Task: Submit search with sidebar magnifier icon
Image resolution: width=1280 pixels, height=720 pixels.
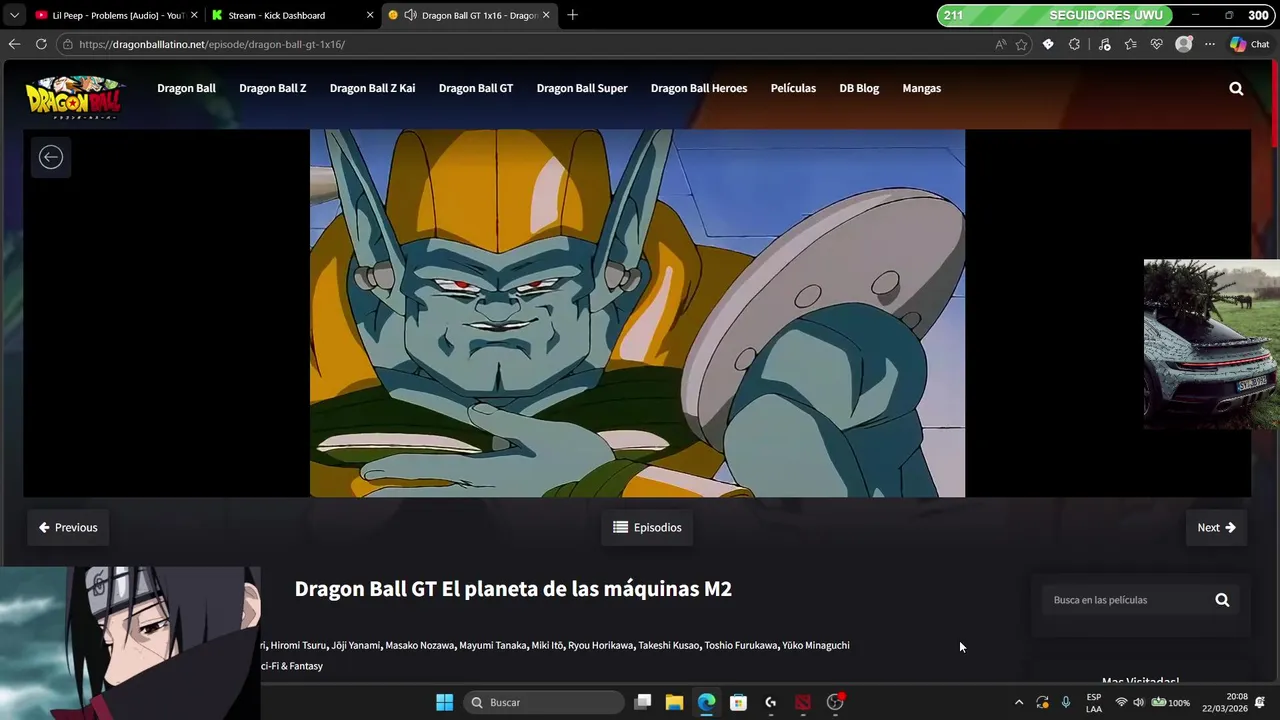Action: point(1222,600)
